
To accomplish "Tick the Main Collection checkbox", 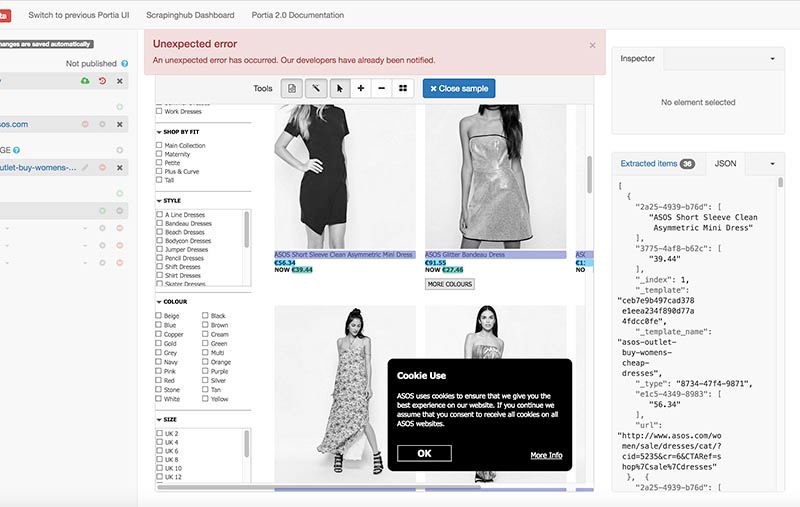I will pyautogui.click(x=159, y=145).
